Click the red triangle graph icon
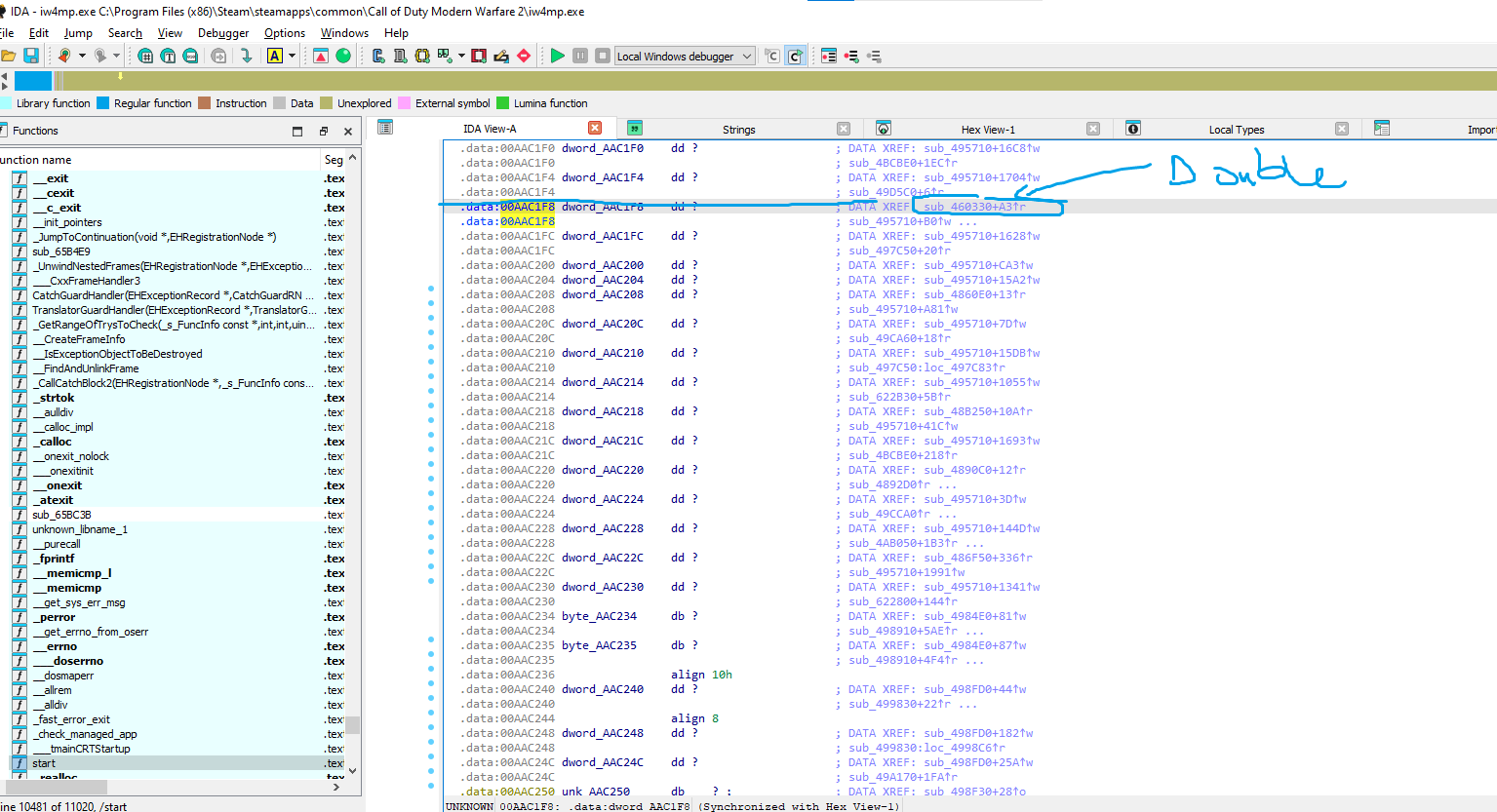The width and height of the screenshot is (1497, 812). (321, 56)
